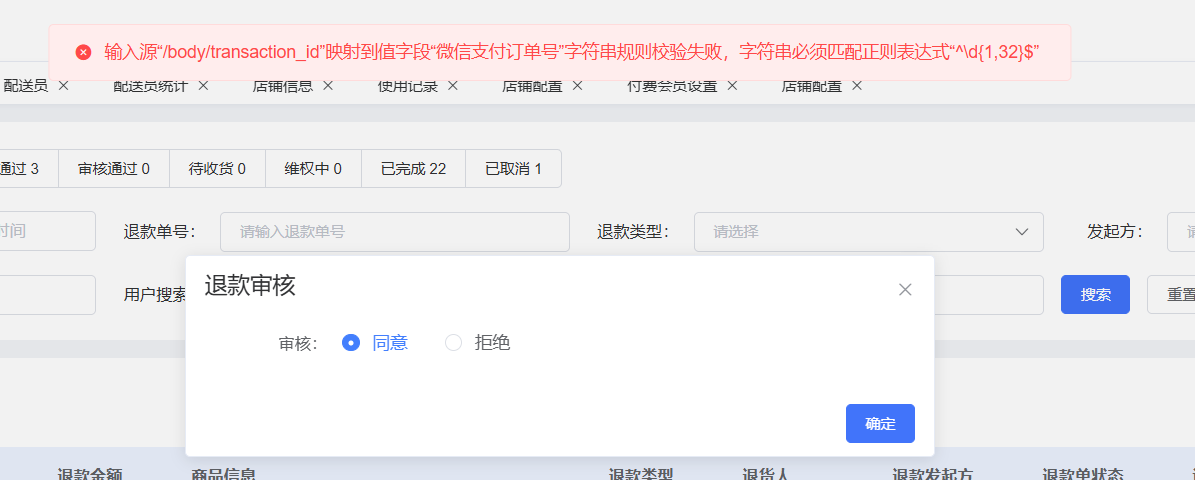
Task: Switch to the 使用记录 tab
Action: (408, 85)
